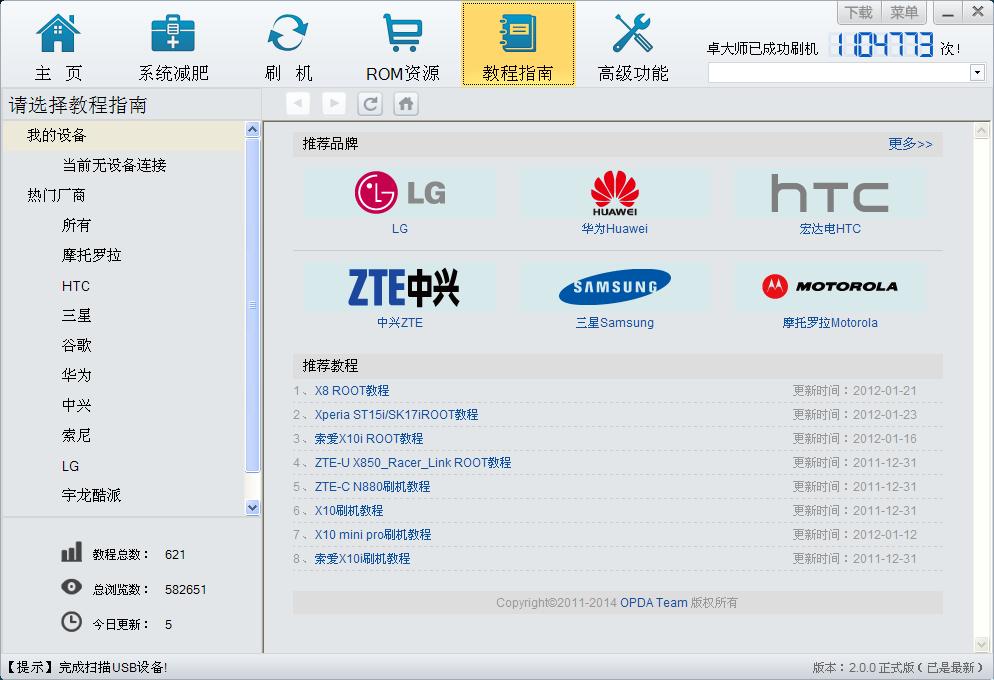Select 中兴 in manufacturer list
994x680 pixels.
76,405
